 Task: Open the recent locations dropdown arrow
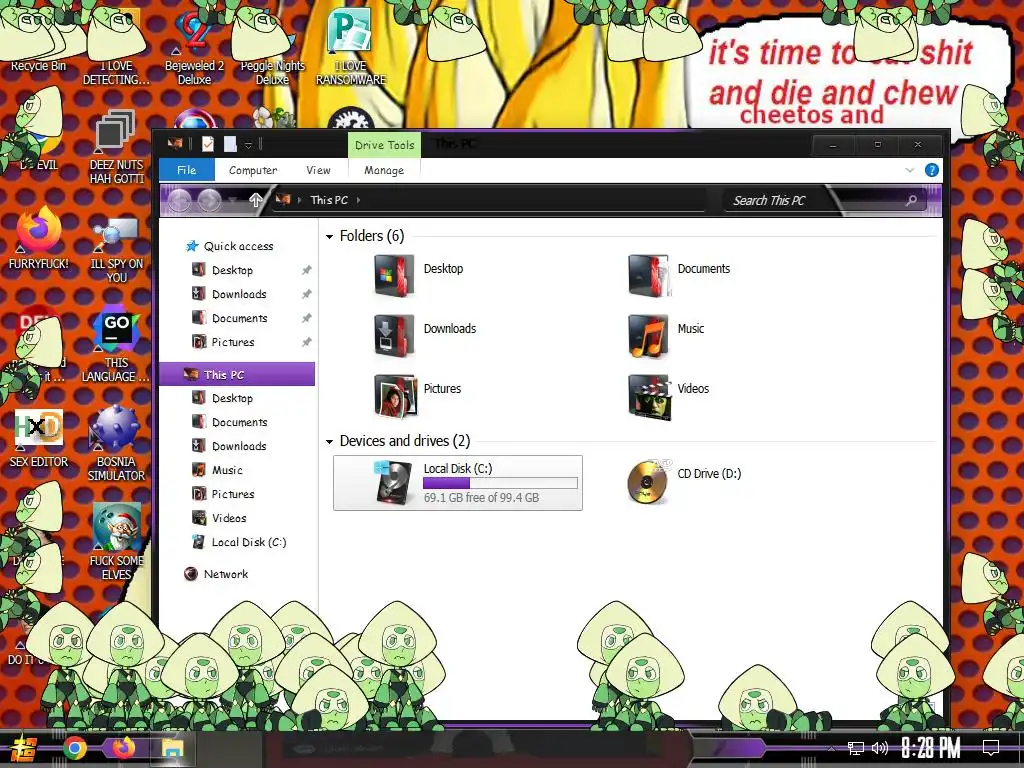pos(232,200)
